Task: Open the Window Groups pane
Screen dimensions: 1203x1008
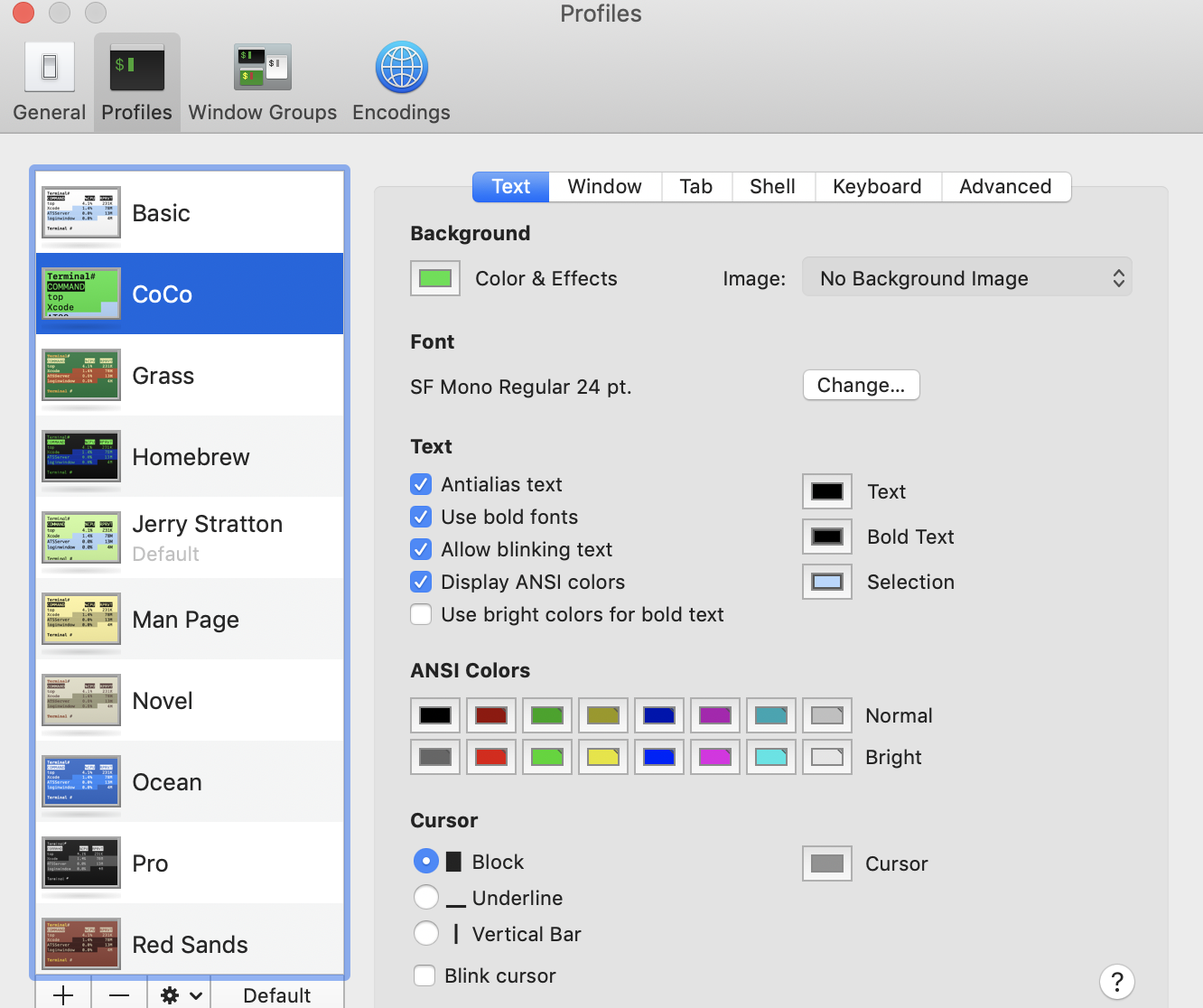Action: (x=262, y=82)
